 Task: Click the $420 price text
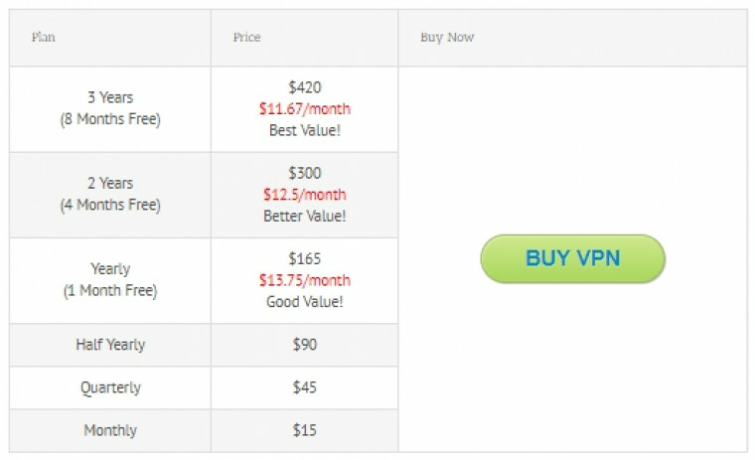305,87
